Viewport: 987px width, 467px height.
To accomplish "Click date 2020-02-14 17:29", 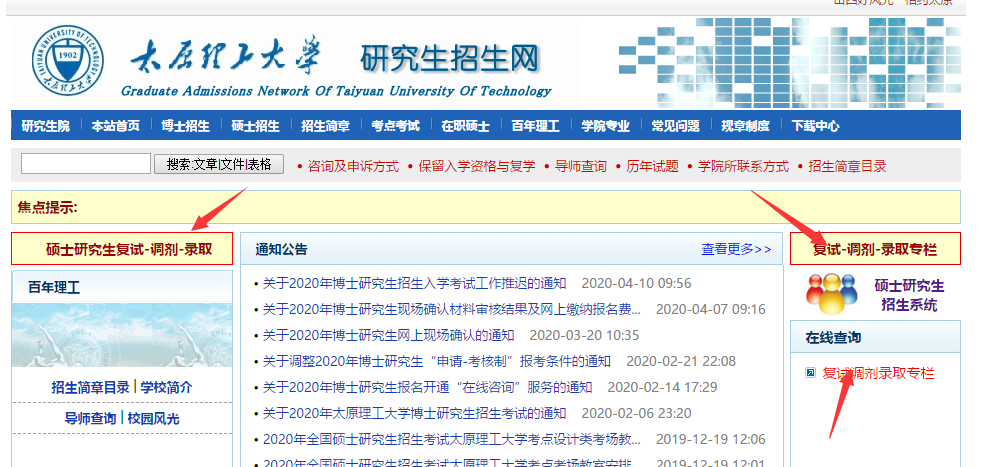I will [x=662, y=387].
